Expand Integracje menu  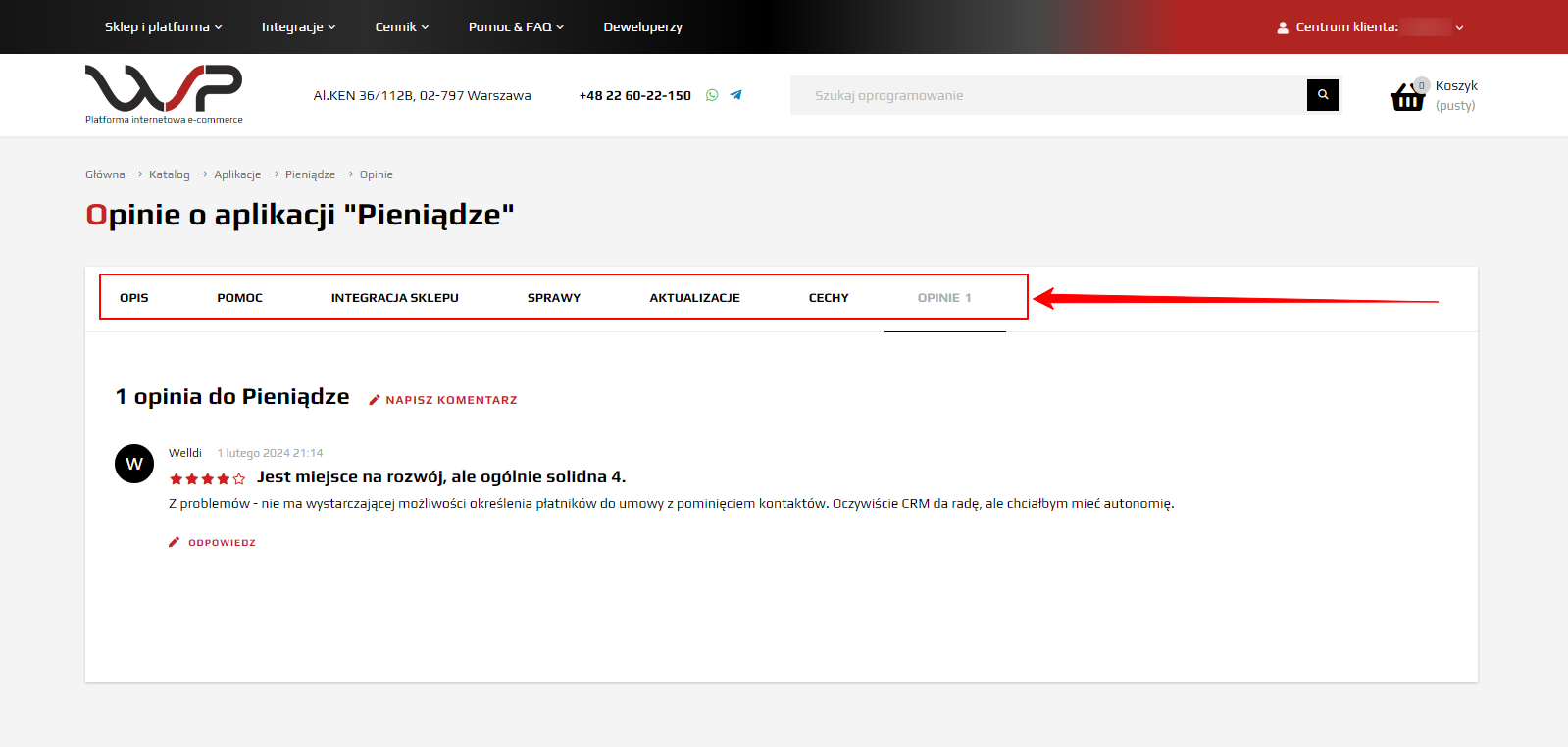pyautogui.click(x=299, y=26)
